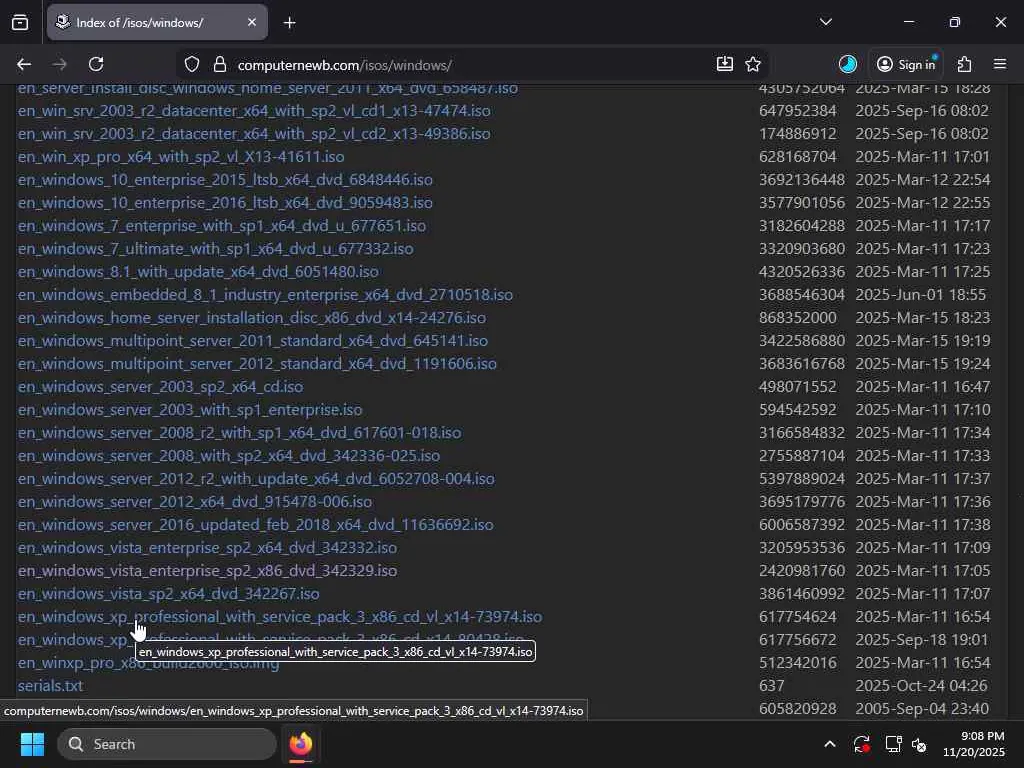Viewport: 1024px width, 768px height.
Task: Open en_windows_server_2003_sp2_x64_cd.iso
Action: click(x=161, y=387)
